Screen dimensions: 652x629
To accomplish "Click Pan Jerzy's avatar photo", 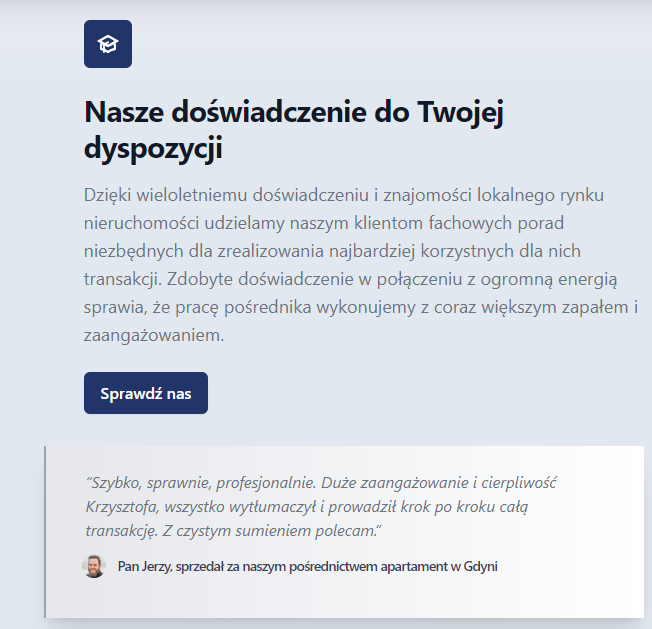I will (x=93, y=566).
